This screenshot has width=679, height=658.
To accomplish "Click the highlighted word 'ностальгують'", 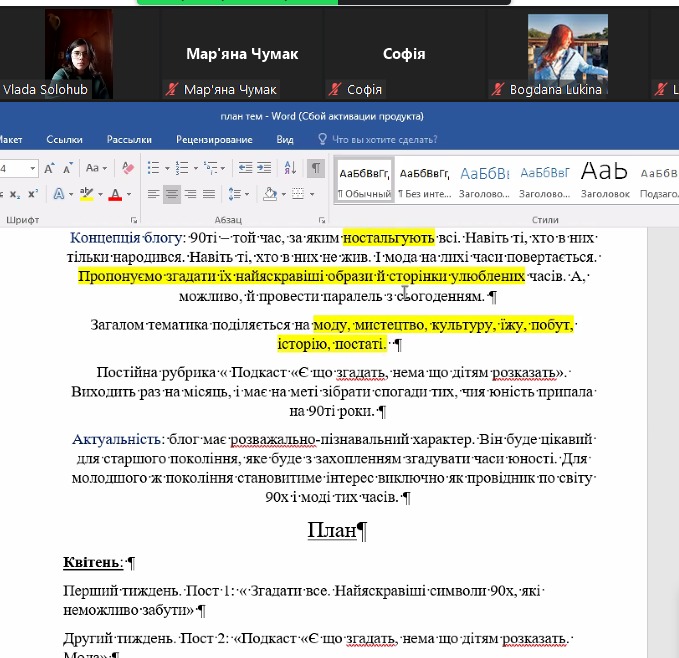I will pyautogui.click(x=388, y=238).
